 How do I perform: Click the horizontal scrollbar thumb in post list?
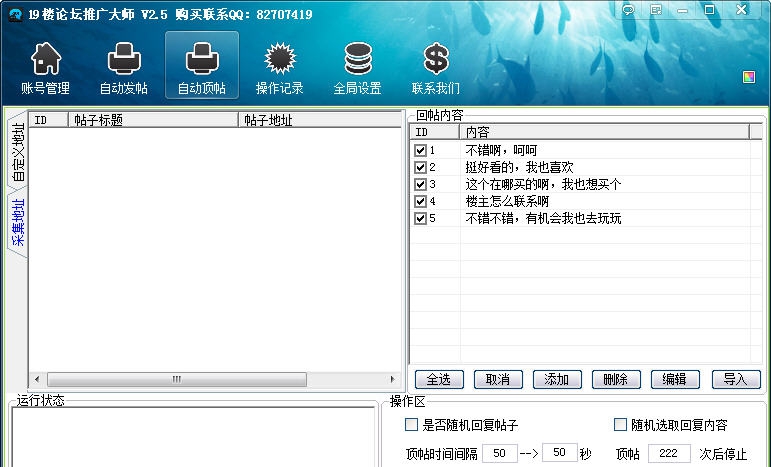(177, 379)
